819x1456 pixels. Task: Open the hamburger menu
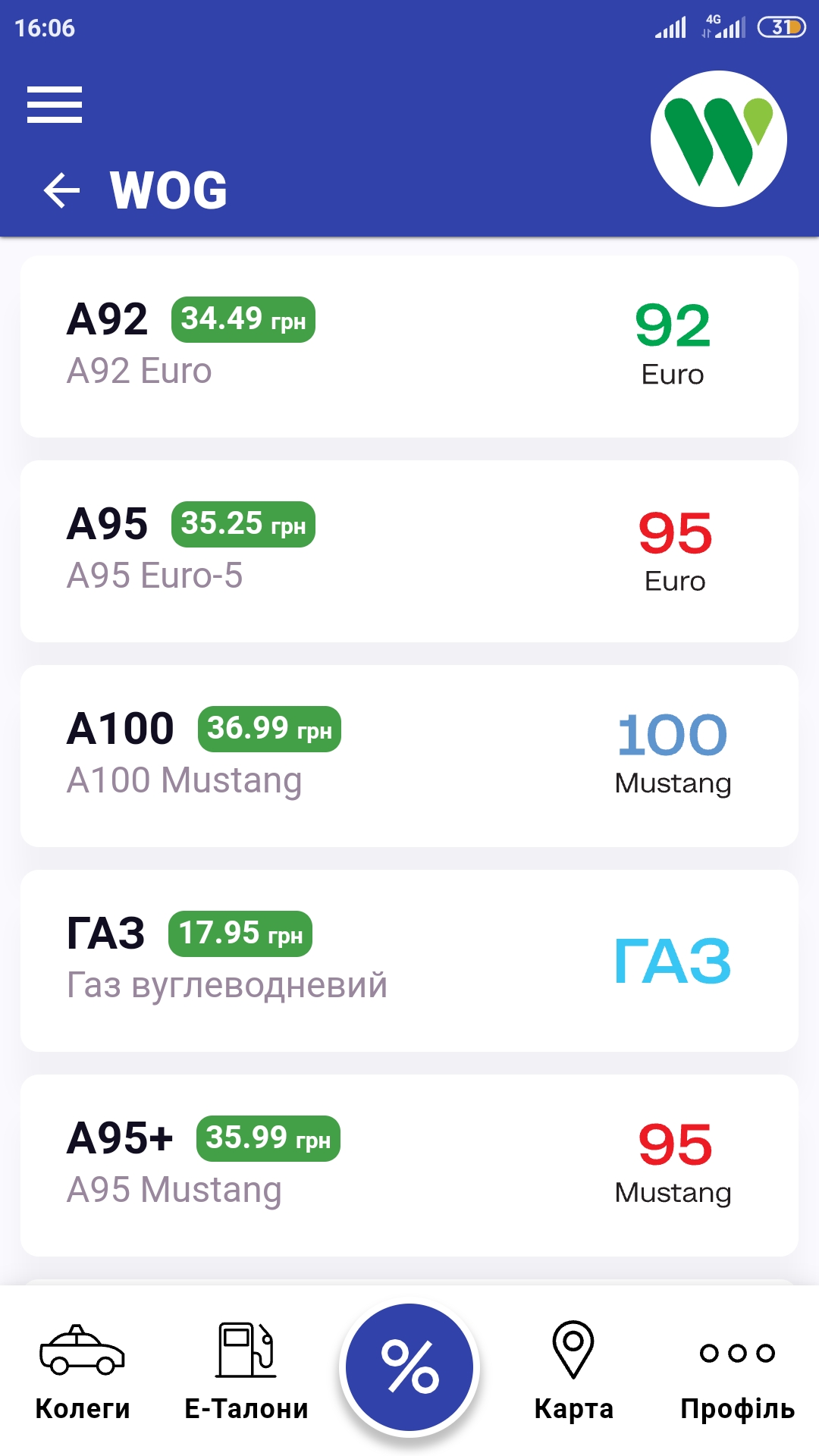[55, 105]
